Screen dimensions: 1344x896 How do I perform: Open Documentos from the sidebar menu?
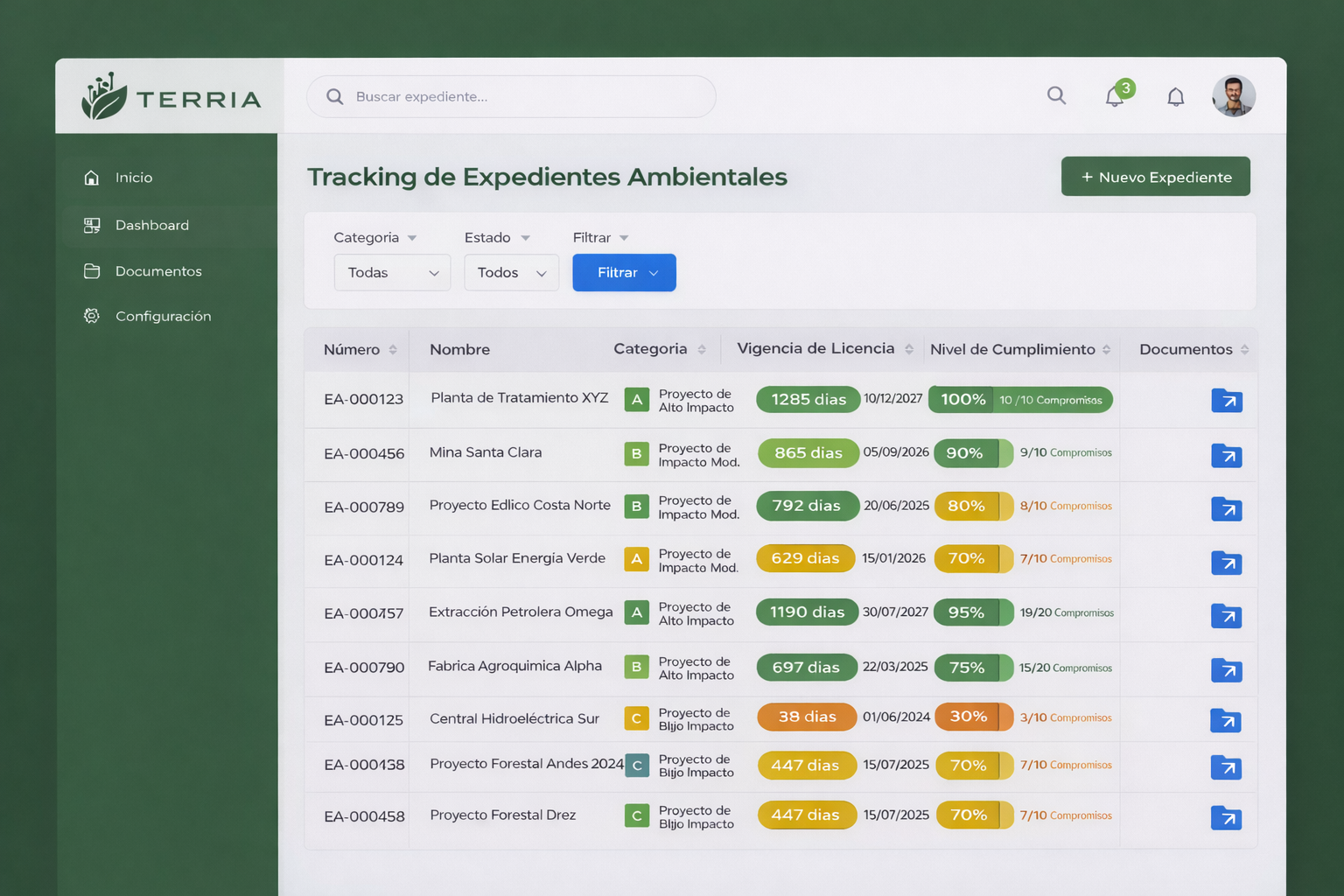coord(158,271)
